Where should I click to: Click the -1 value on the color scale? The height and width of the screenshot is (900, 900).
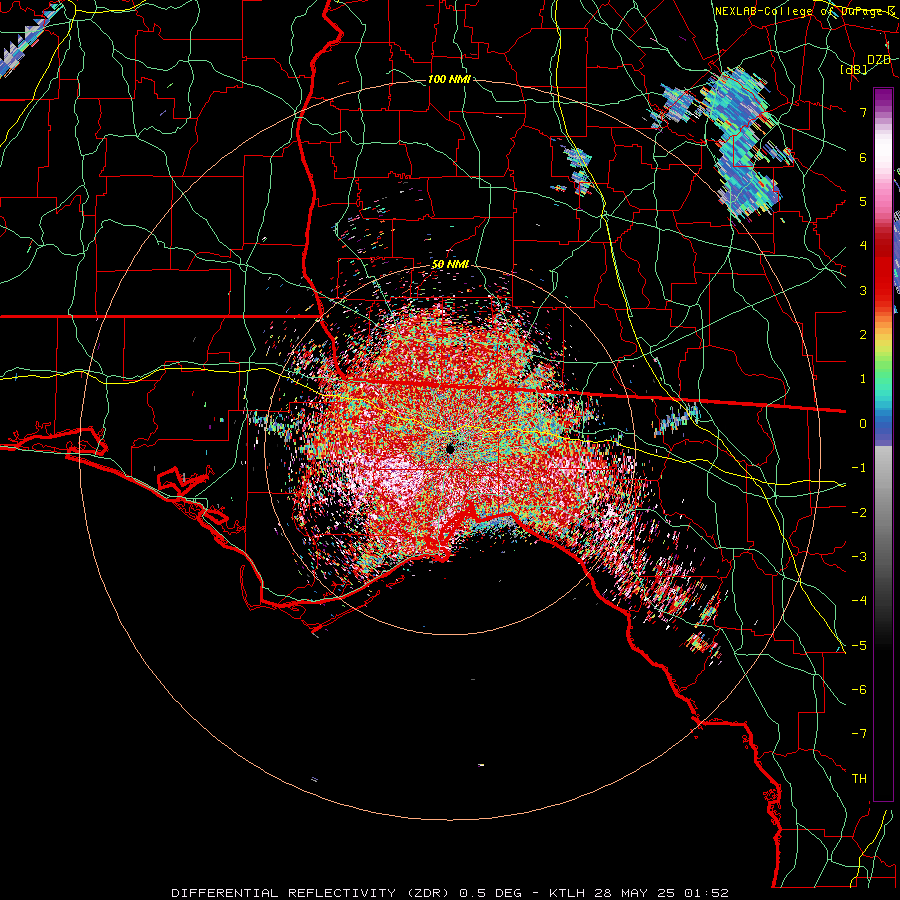click(x=859, y=468)
